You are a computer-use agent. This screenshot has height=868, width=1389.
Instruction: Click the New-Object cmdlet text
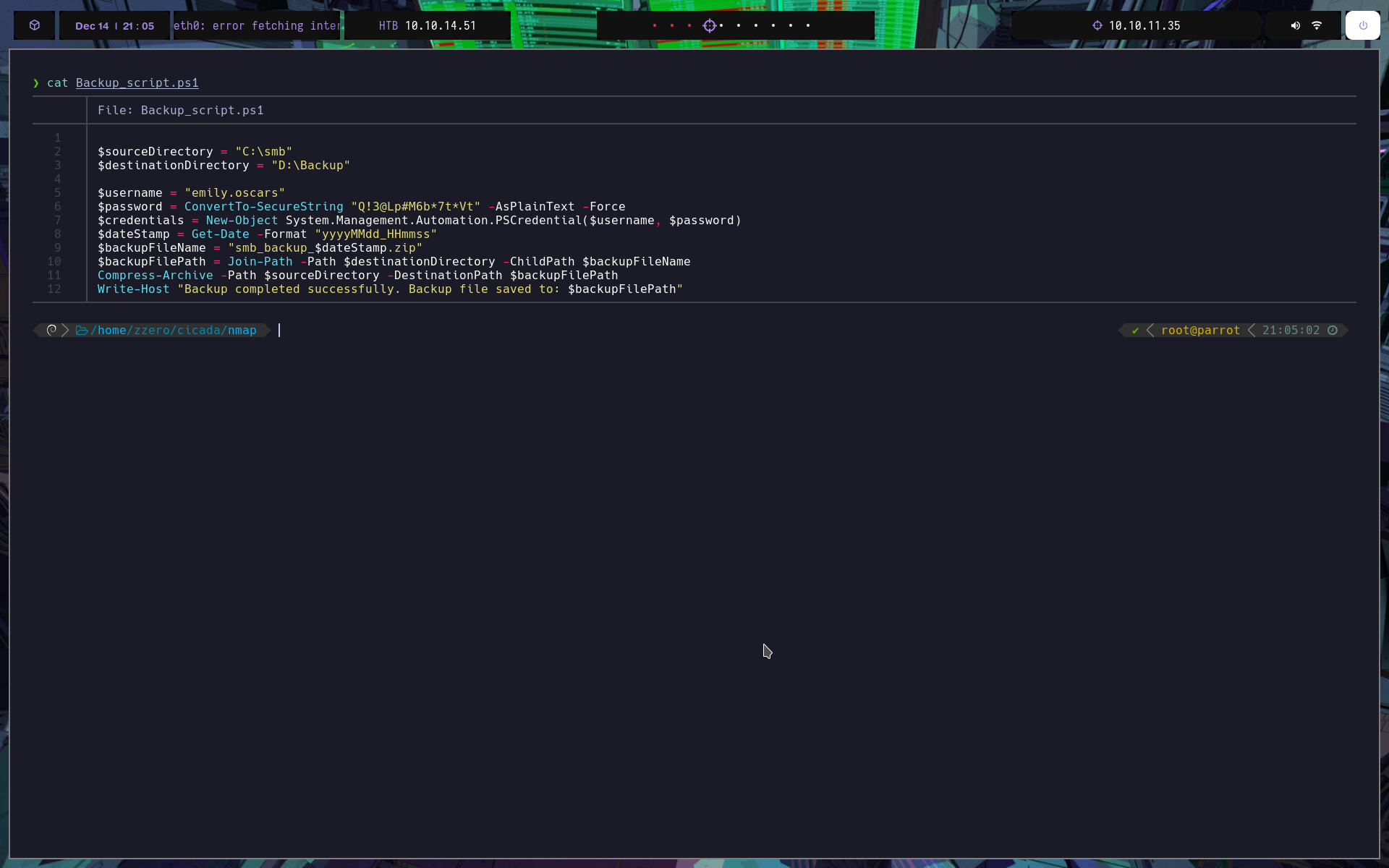[x=242, y=221]
